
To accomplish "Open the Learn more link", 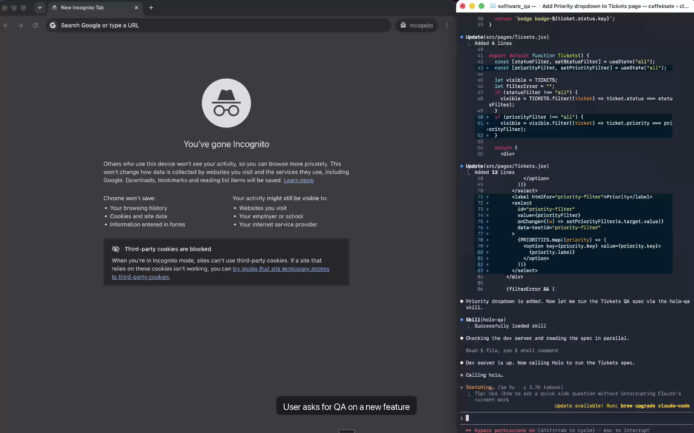I will click(298, 180).
